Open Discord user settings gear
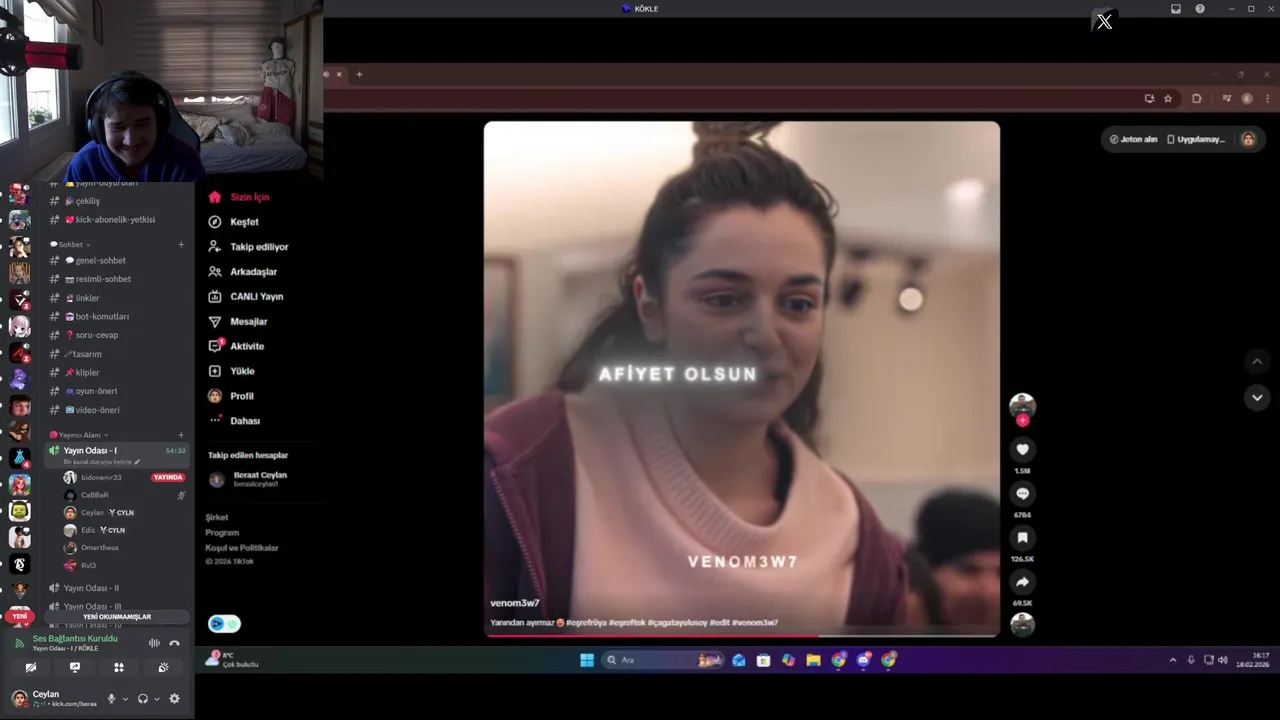This screenshot has width=1280, height=720. tap(174, 699)
